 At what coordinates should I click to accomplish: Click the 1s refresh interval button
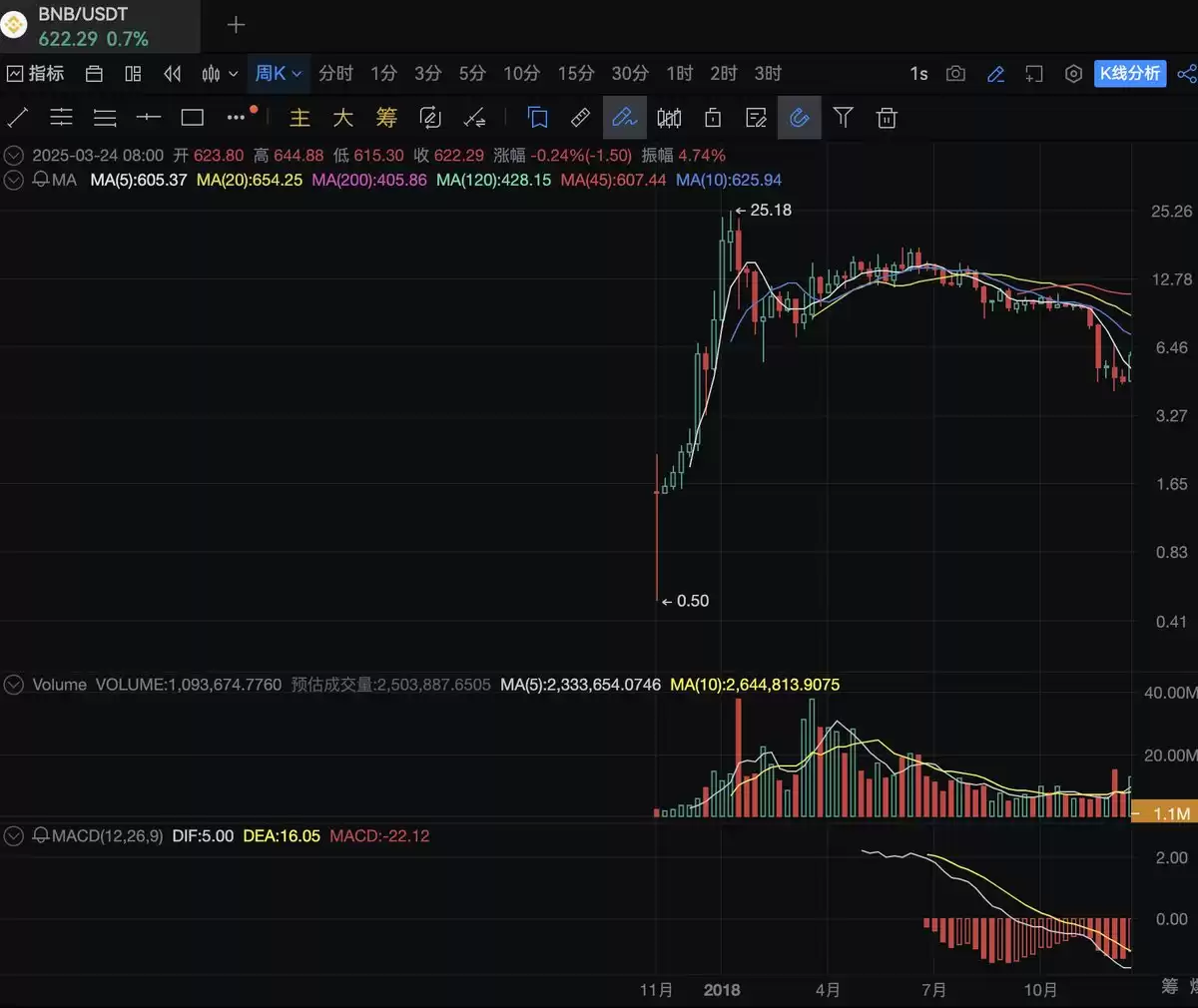click(918, 74)
